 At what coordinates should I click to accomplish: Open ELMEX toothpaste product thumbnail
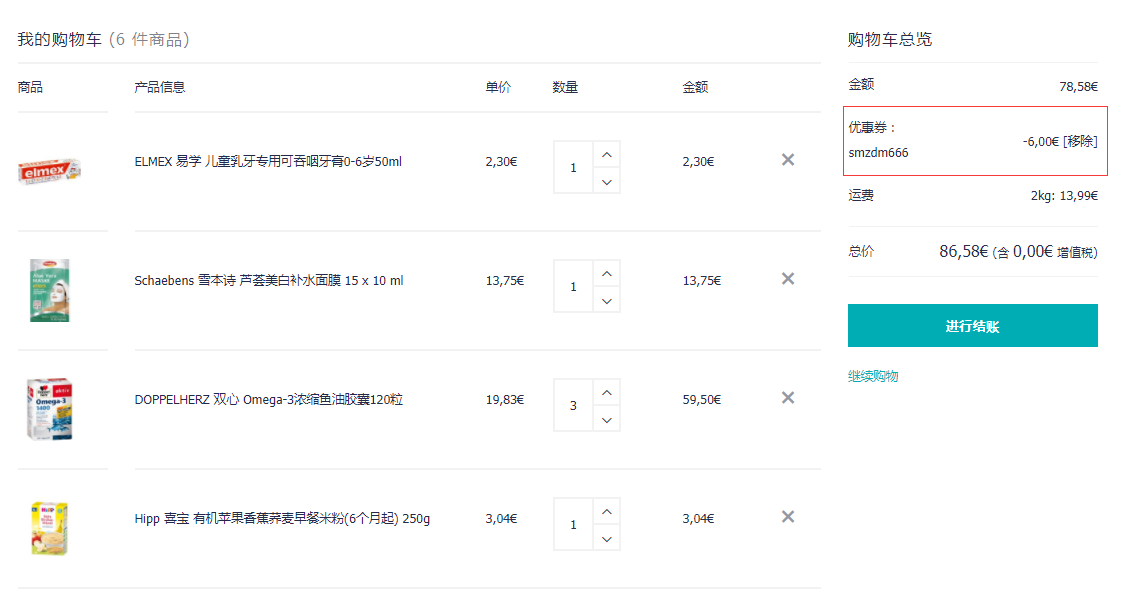click(x=49, y=171)
